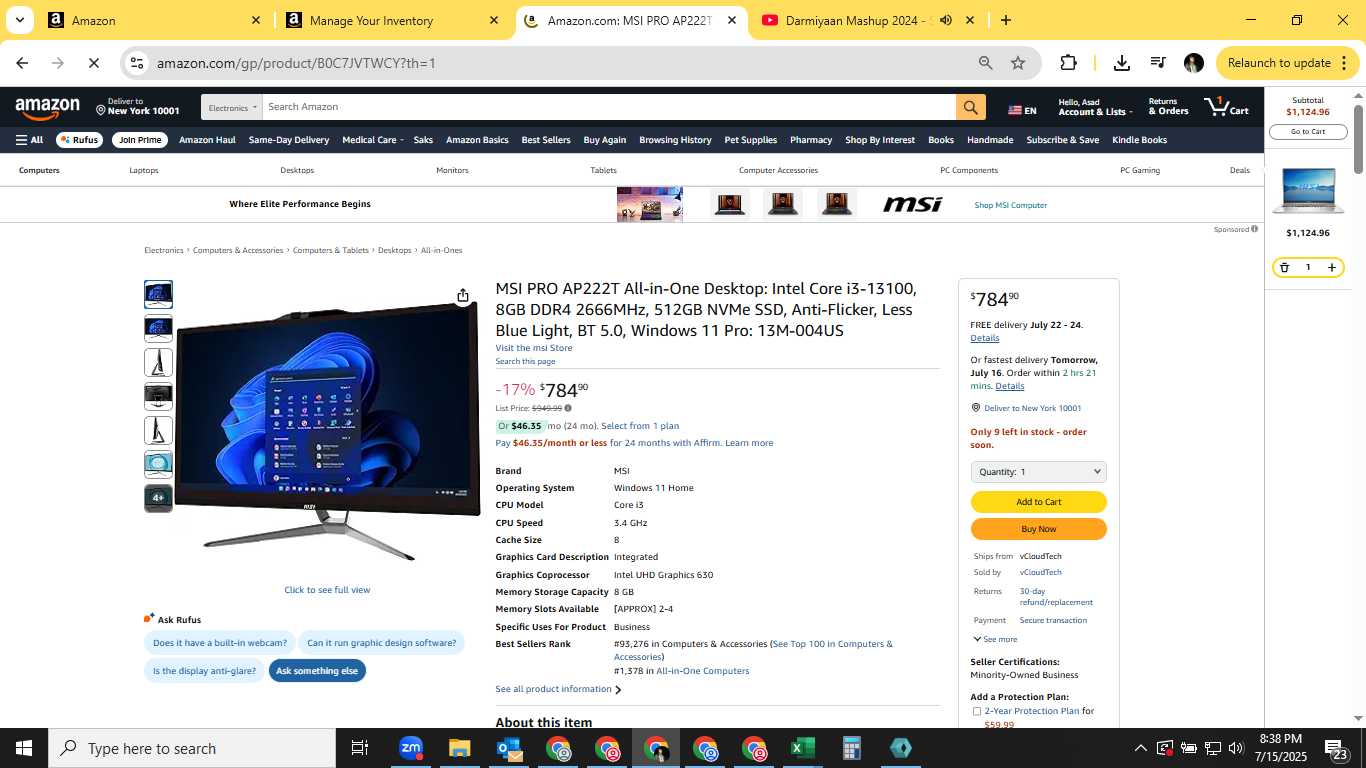
Task: Bookmark page with star icon
Action: pos(1018,63)
